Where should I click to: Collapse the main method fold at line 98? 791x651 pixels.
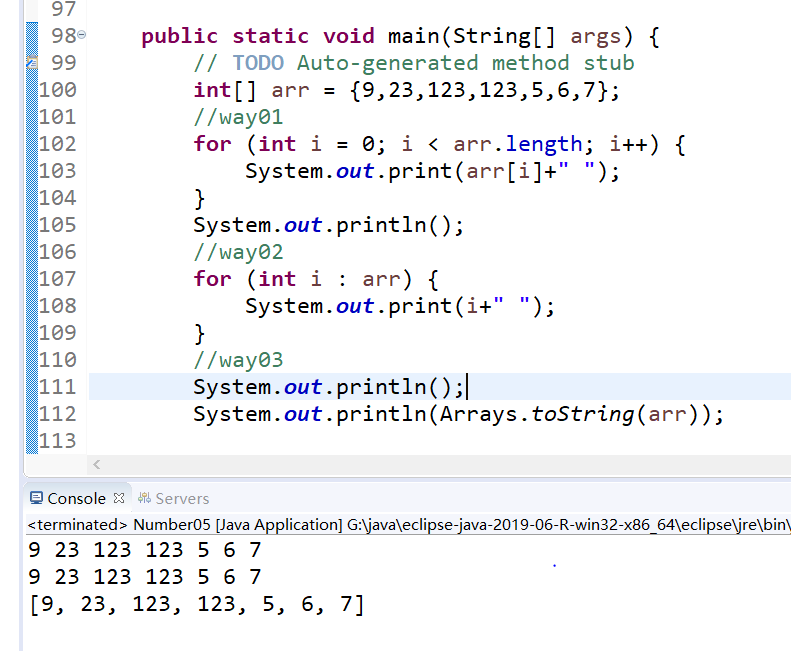82,36
